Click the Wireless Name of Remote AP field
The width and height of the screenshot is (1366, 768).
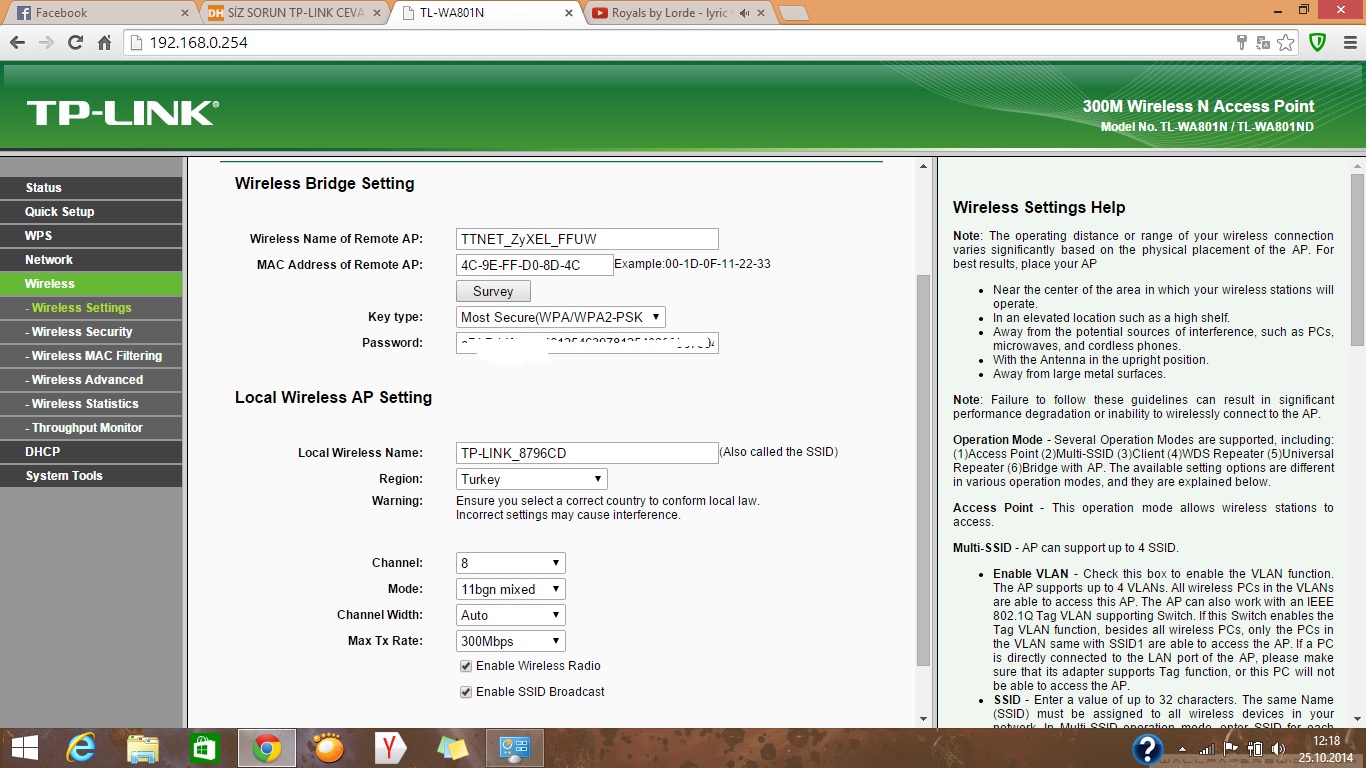(587, 239)
